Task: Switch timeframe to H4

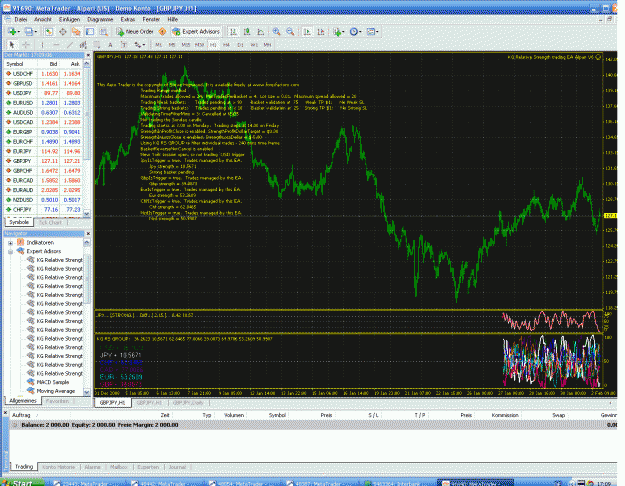Action: [226, 45]
